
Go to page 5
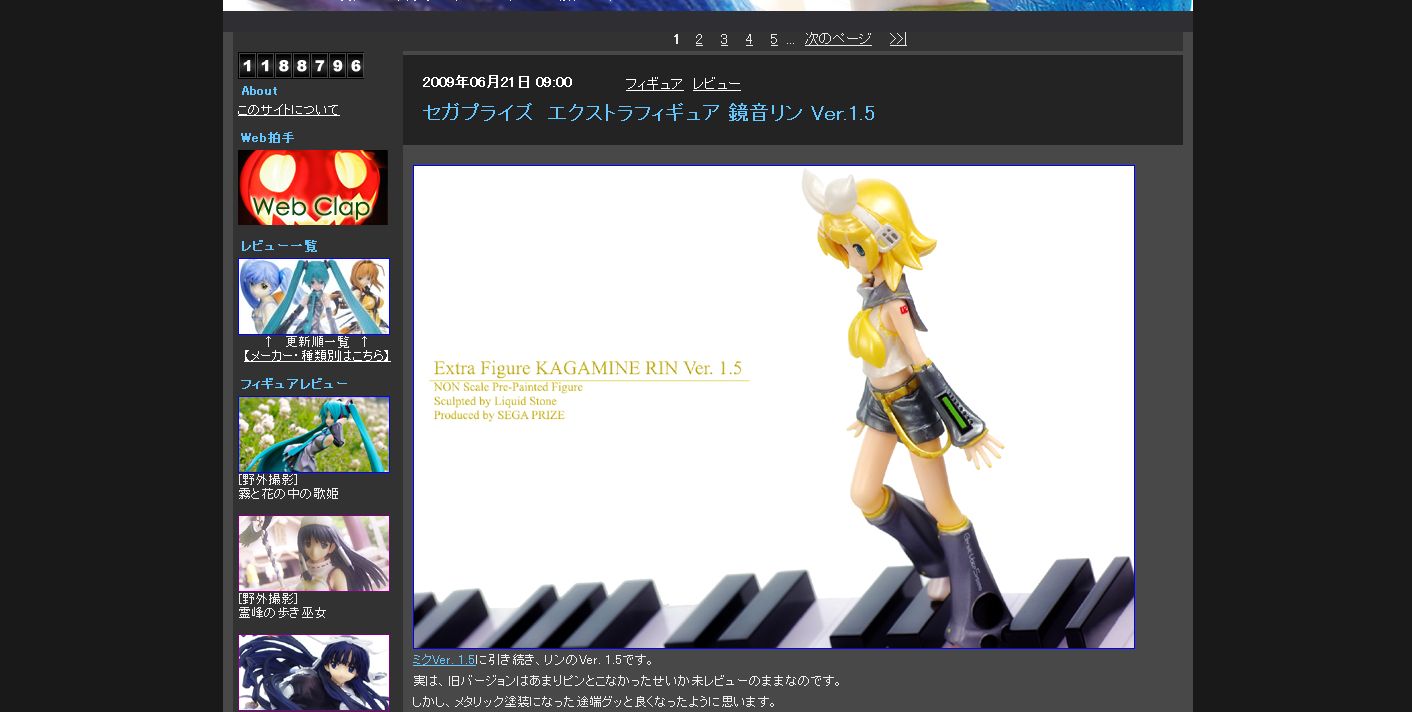[774, 39]
